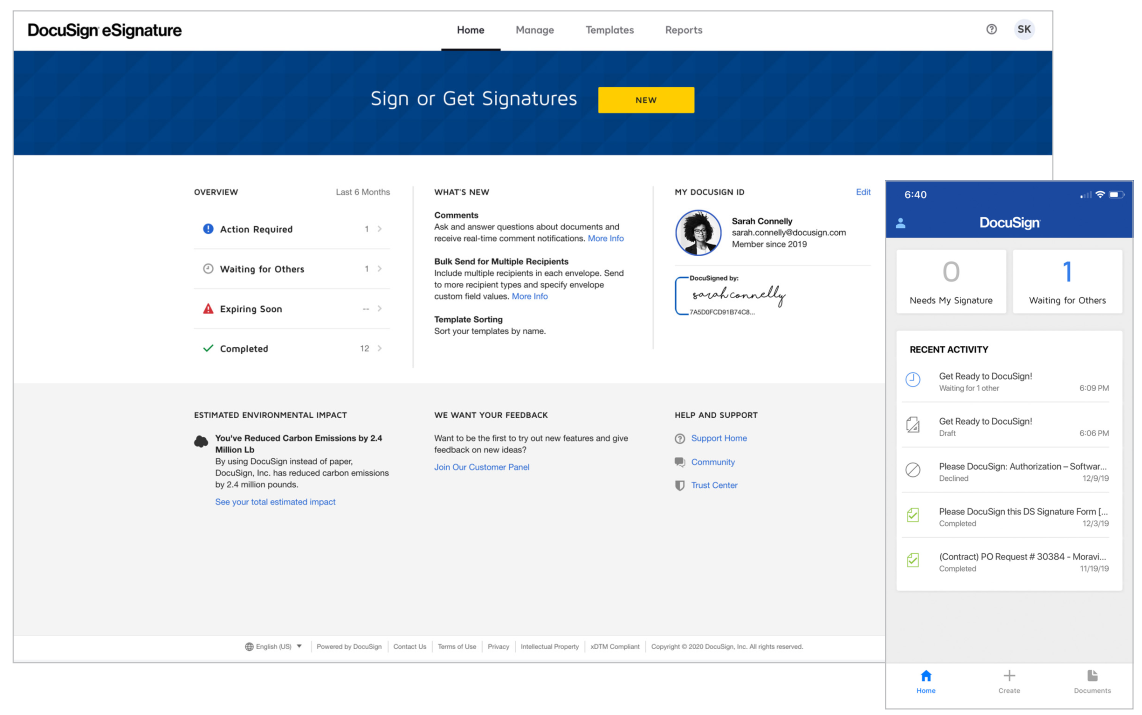Screen dimensions: 1142x715
Task: Expand the Waiting for Others chevron
Action: click(379, 269)
